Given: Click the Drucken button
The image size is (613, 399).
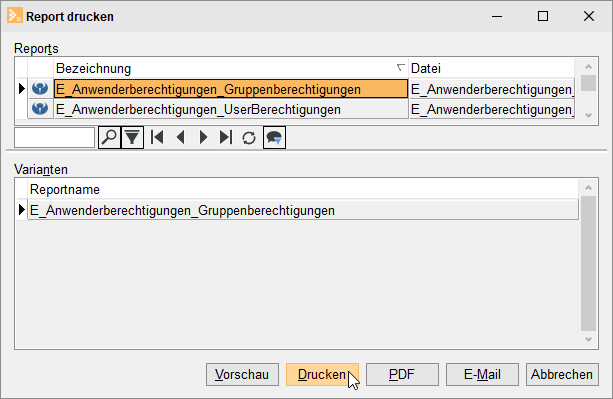Looking at the screenshot, I should tap(322, 374).
